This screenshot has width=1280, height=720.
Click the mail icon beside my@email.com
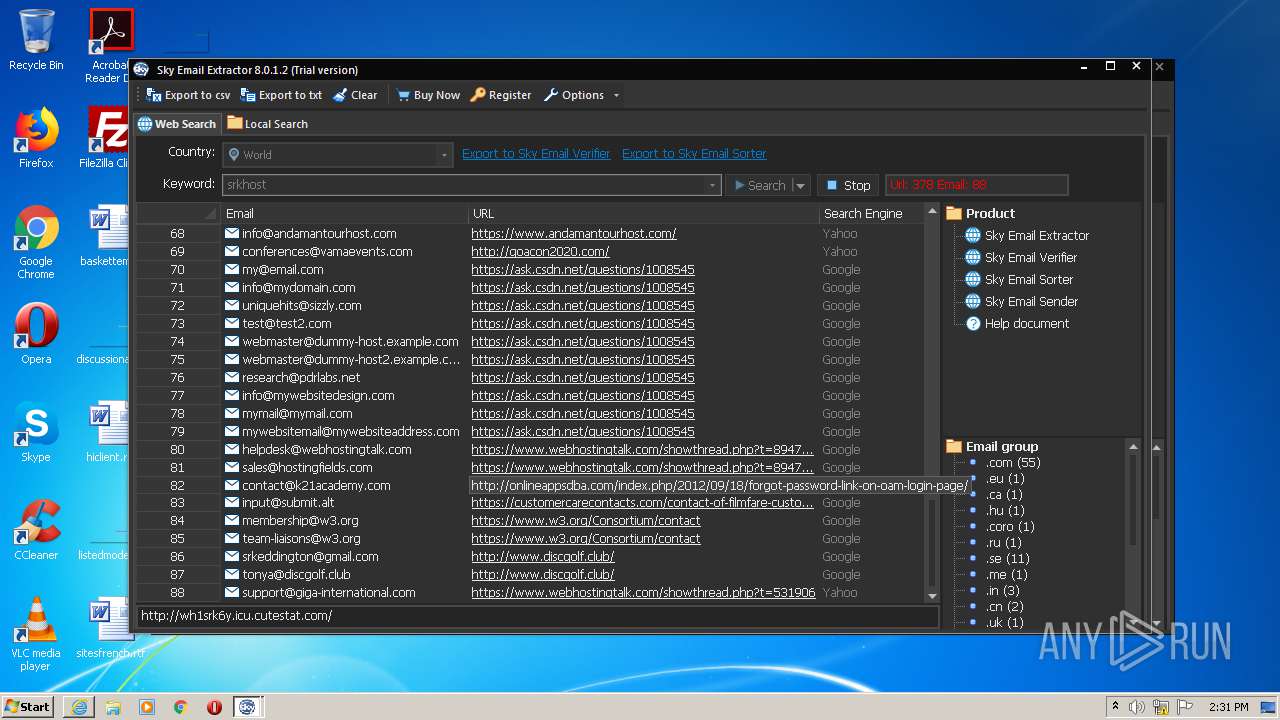pos(232,270)
